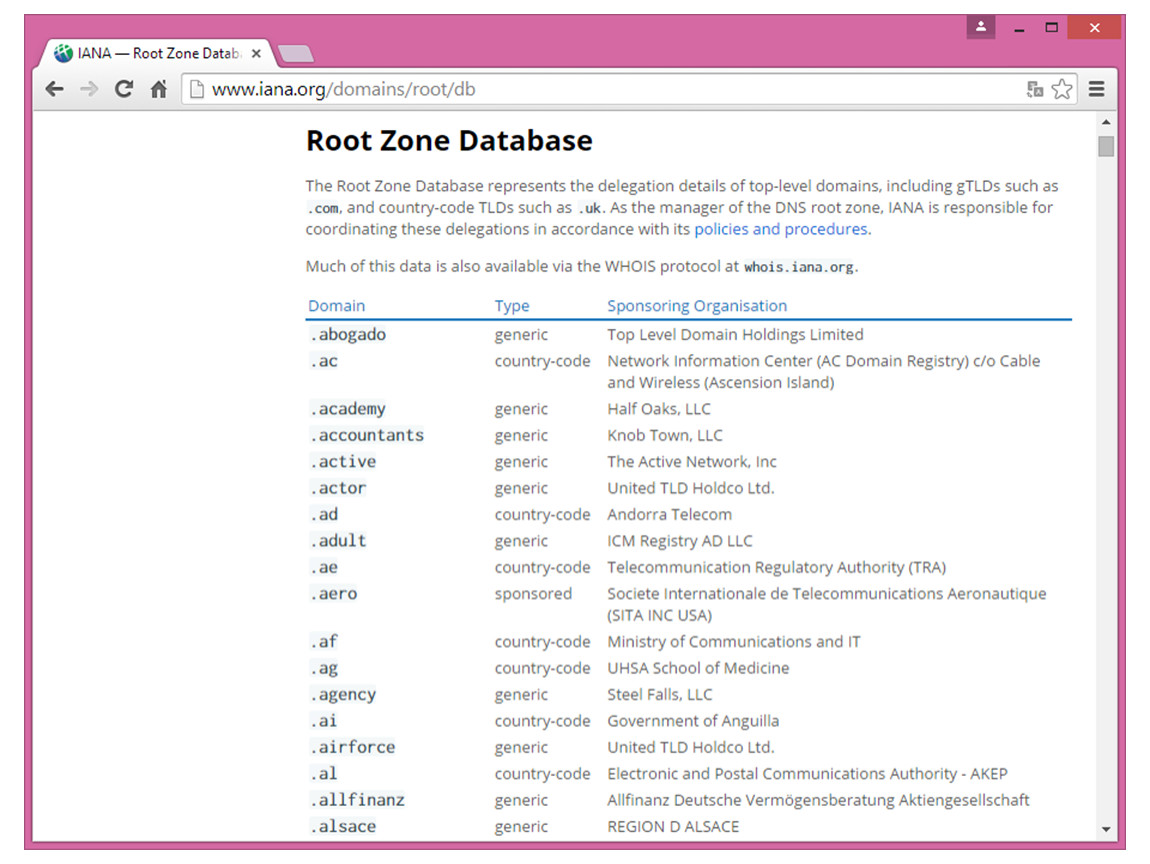Open the .allfinanz domain entry

[357, 800]
